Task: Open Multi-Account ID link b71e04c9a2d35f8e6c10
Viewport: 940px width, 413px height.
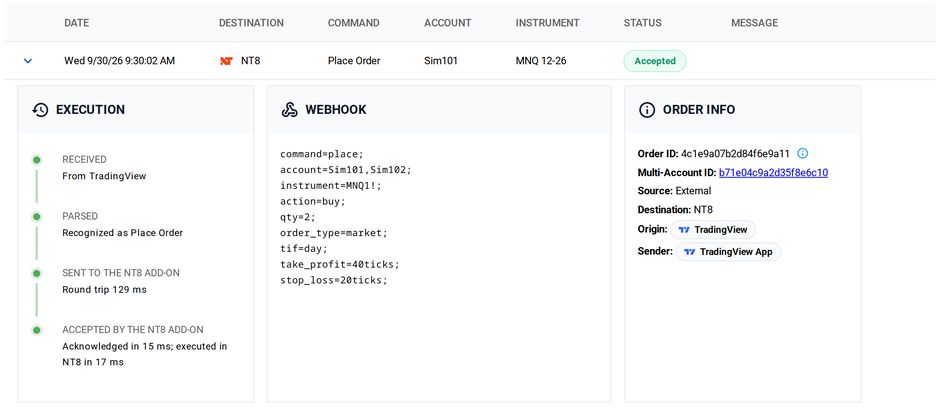Action: [773, 173]
